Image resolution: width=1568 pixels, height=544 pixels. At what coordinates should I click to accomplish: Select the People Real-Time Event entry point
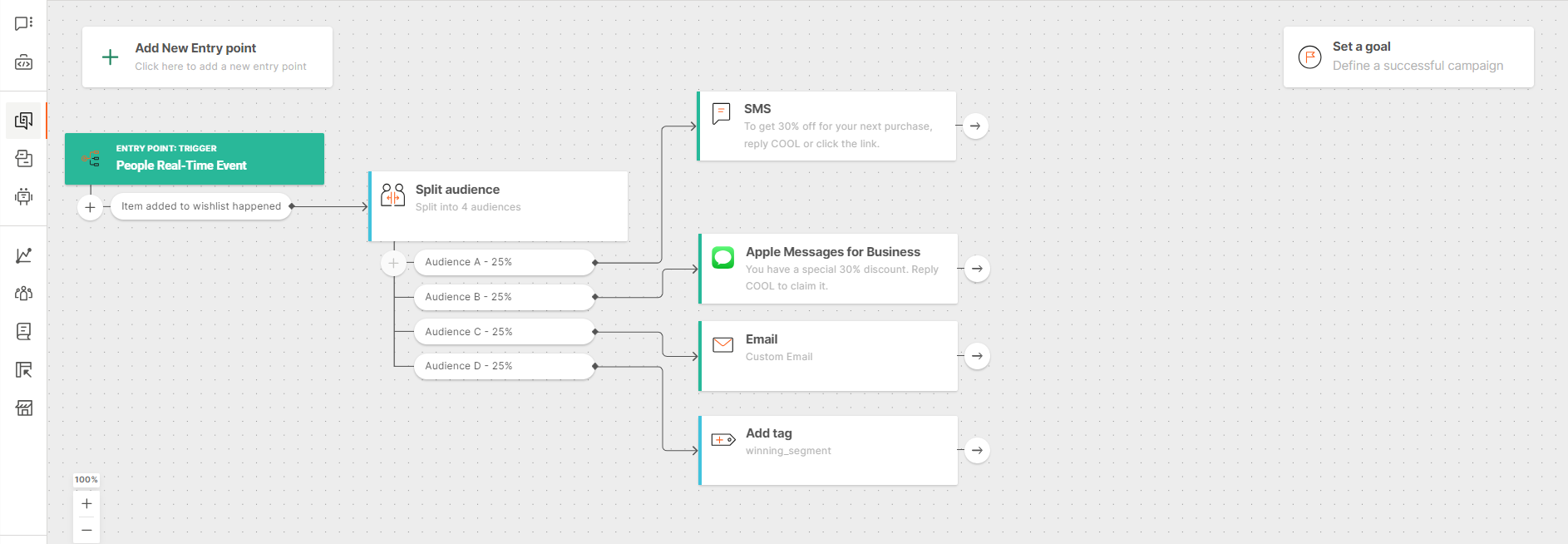tap(195, 159)
